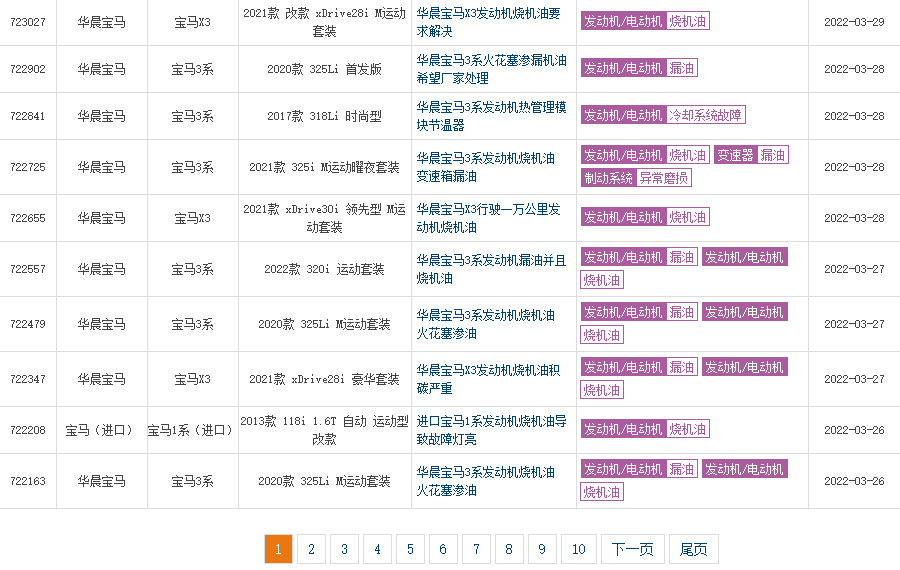Open complaint link 华晨宝马3系发动机漏油并且烧机油
This screenshot has width=900, height=570.
point(491,269)
